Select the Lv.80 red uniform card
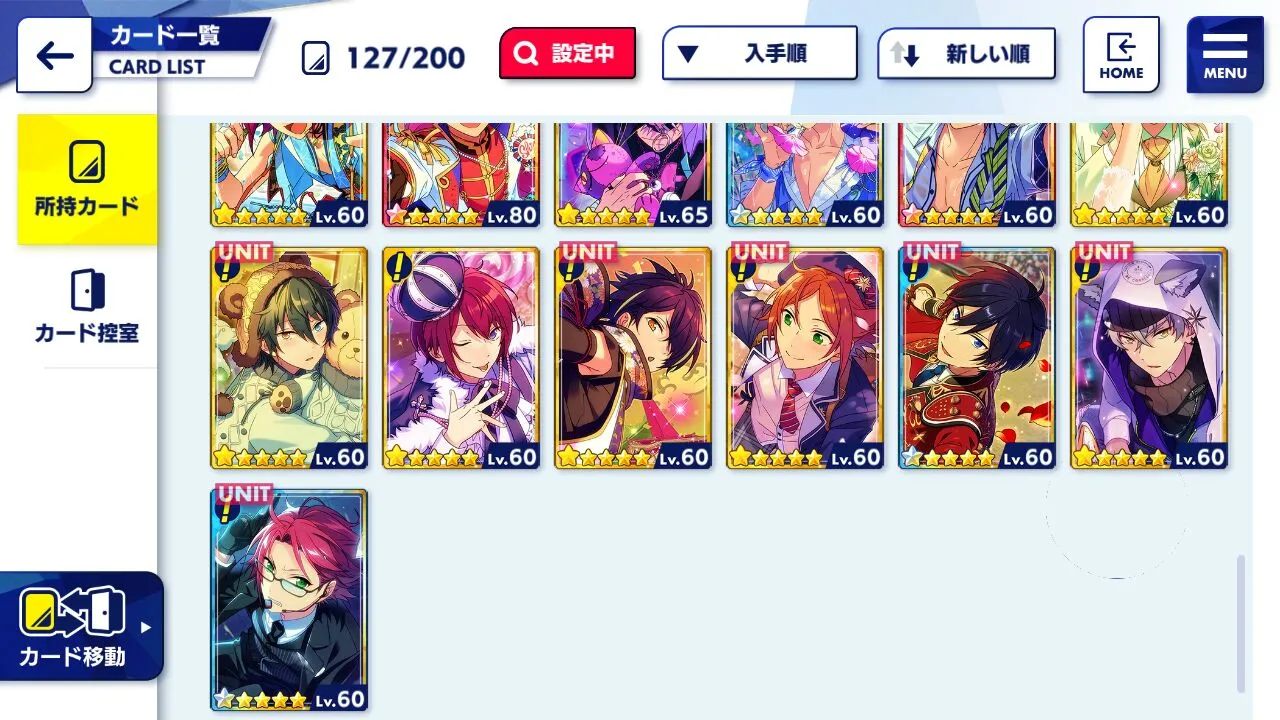The height and width of the screenshot is (720, 1280). 460,174
